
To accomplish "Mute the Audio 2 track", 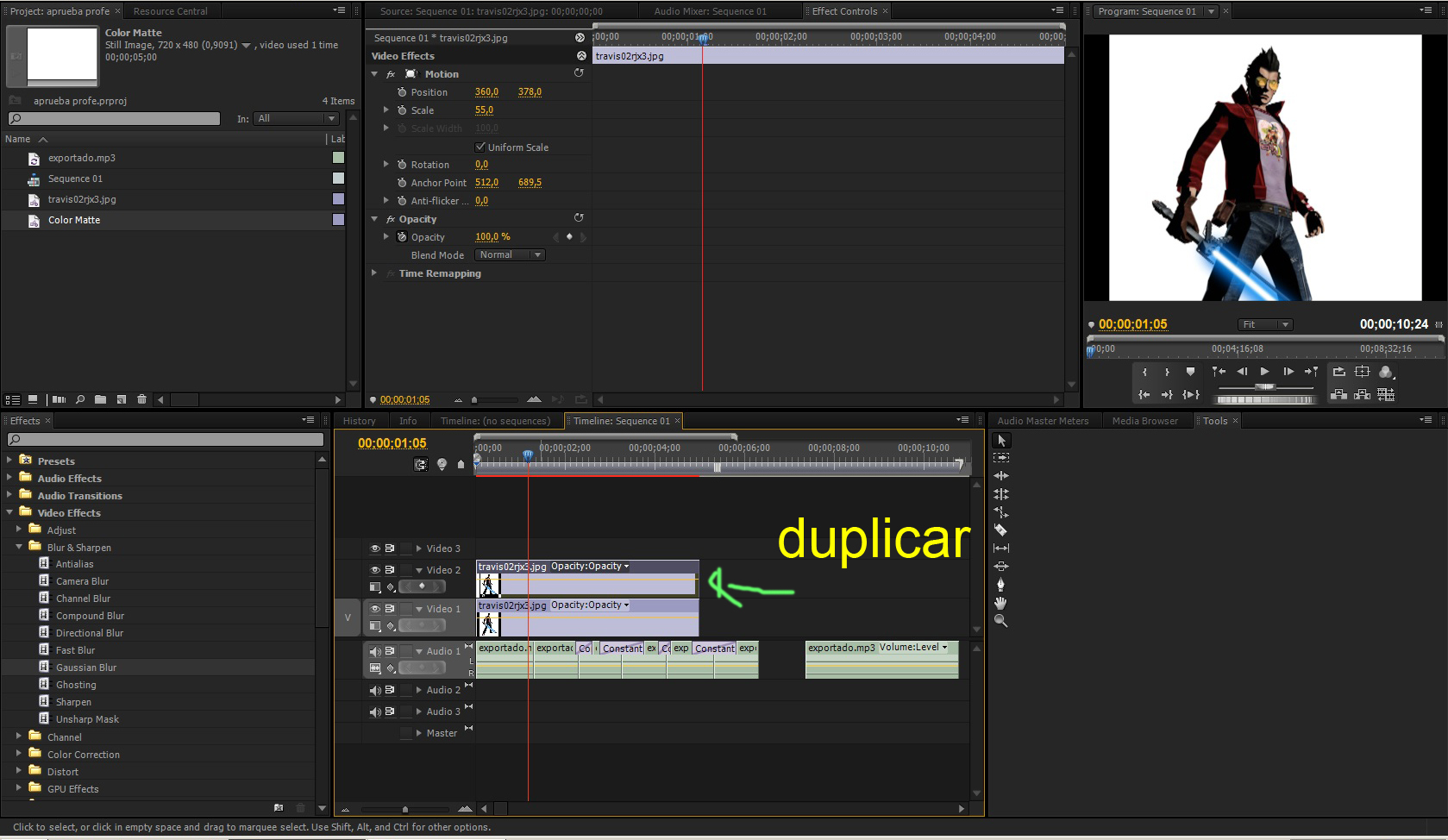I will tap(375, 690).
